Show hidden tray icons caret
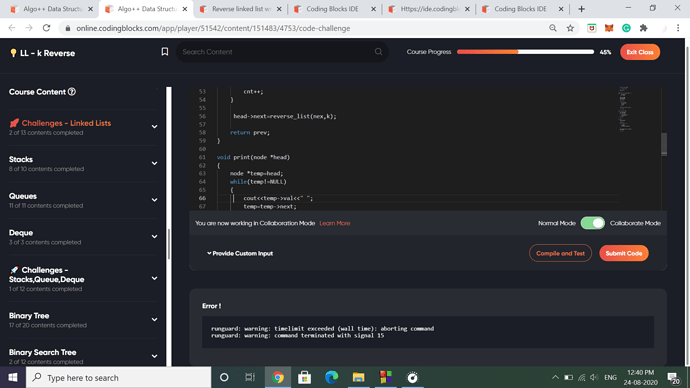 [x=555, y=377]
